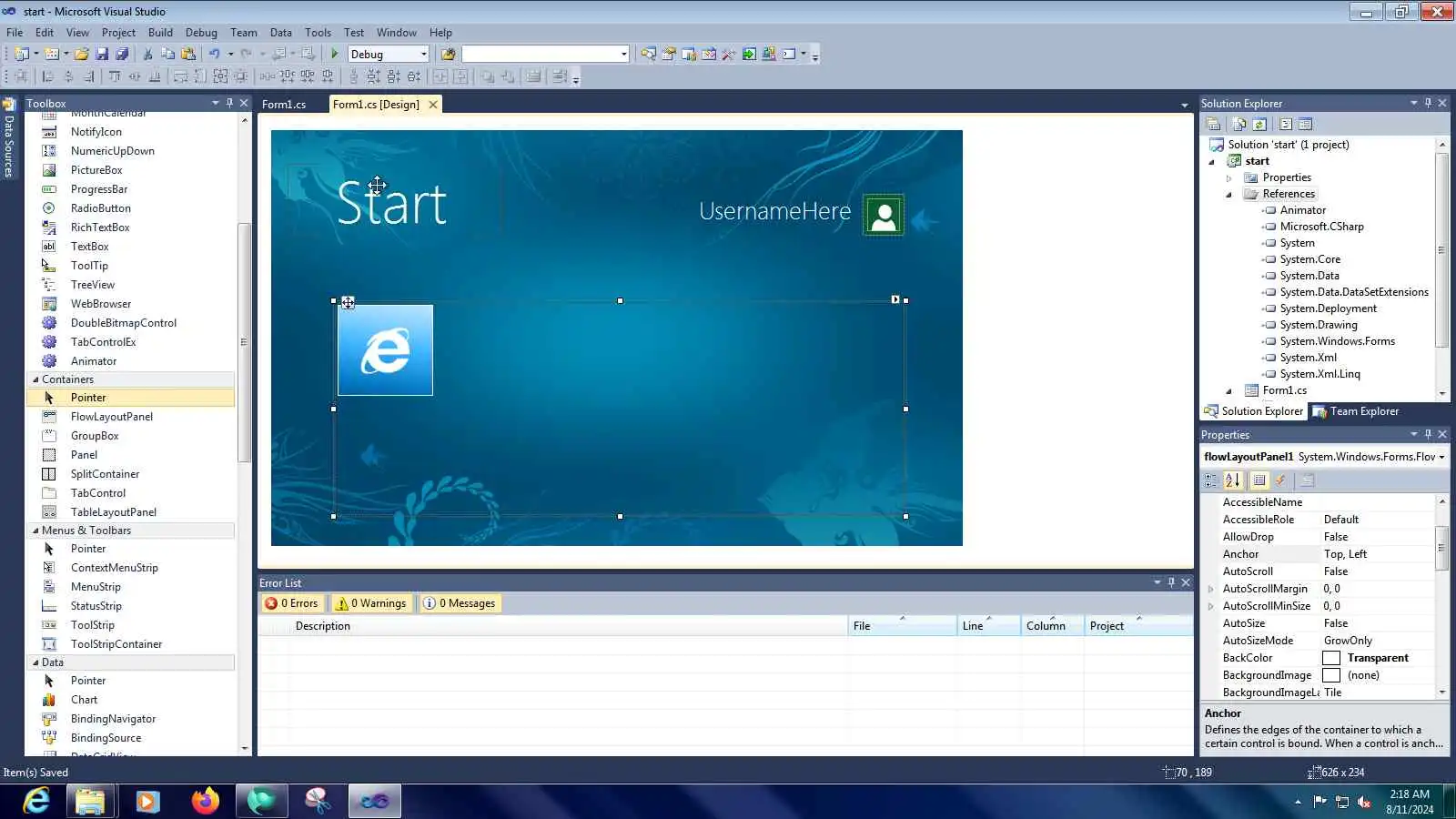Image resolution: width=1456 pixels, height=819 pixels.
Task: Click the Open File folder icon
Action: (x=82, y=55)
